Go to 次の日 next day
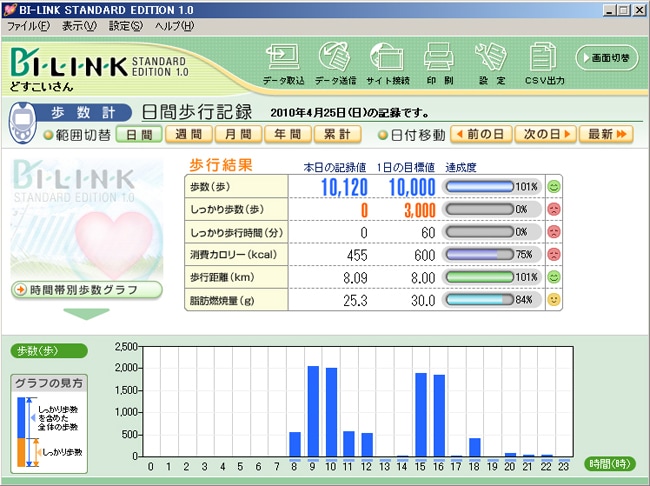The image size is (650, 486). coord(546,134)
